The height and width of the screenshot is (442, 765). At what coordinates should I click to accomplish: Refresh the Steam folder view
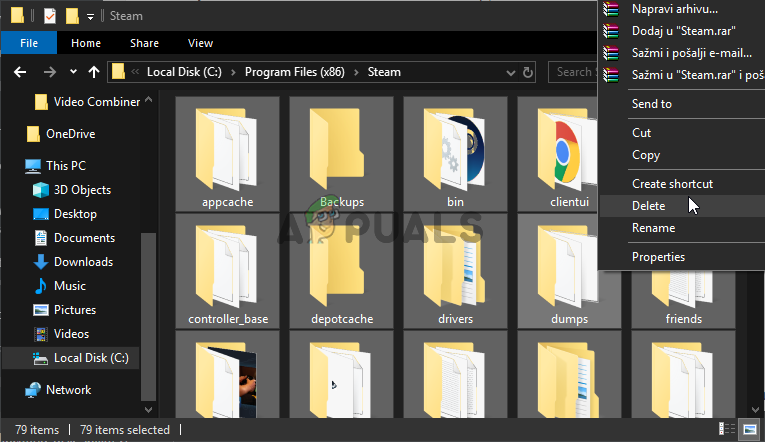(x=527, y=72)
